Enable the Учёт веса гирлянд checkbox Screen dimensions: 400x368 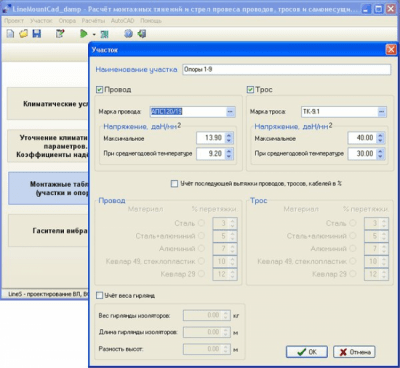pyautogui.click(x=99, y=295)
